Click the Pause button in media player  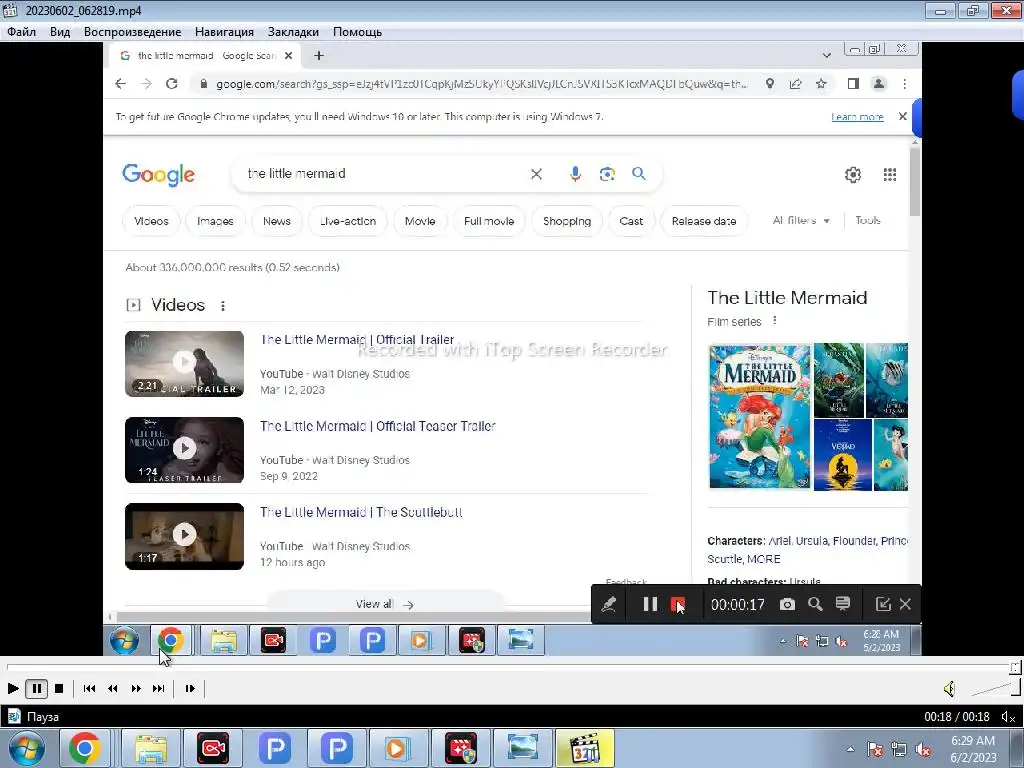[x=37, y=688]
